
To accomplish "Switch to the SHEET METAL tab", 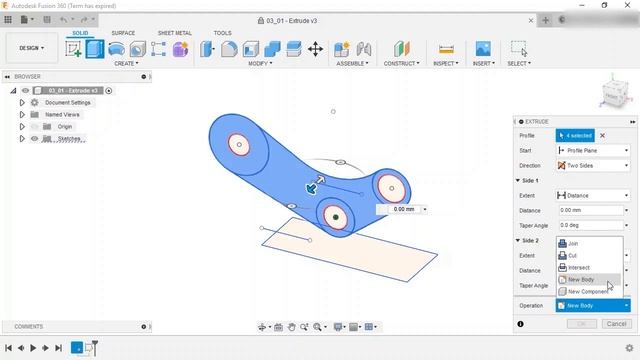I will (x=174, y=33).
